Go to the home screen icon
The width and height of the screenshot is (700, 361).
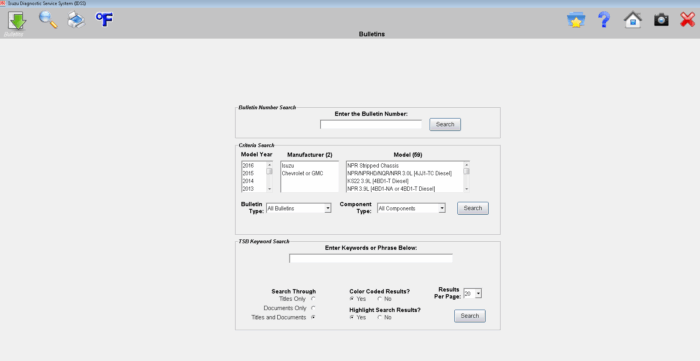[633, 20]
